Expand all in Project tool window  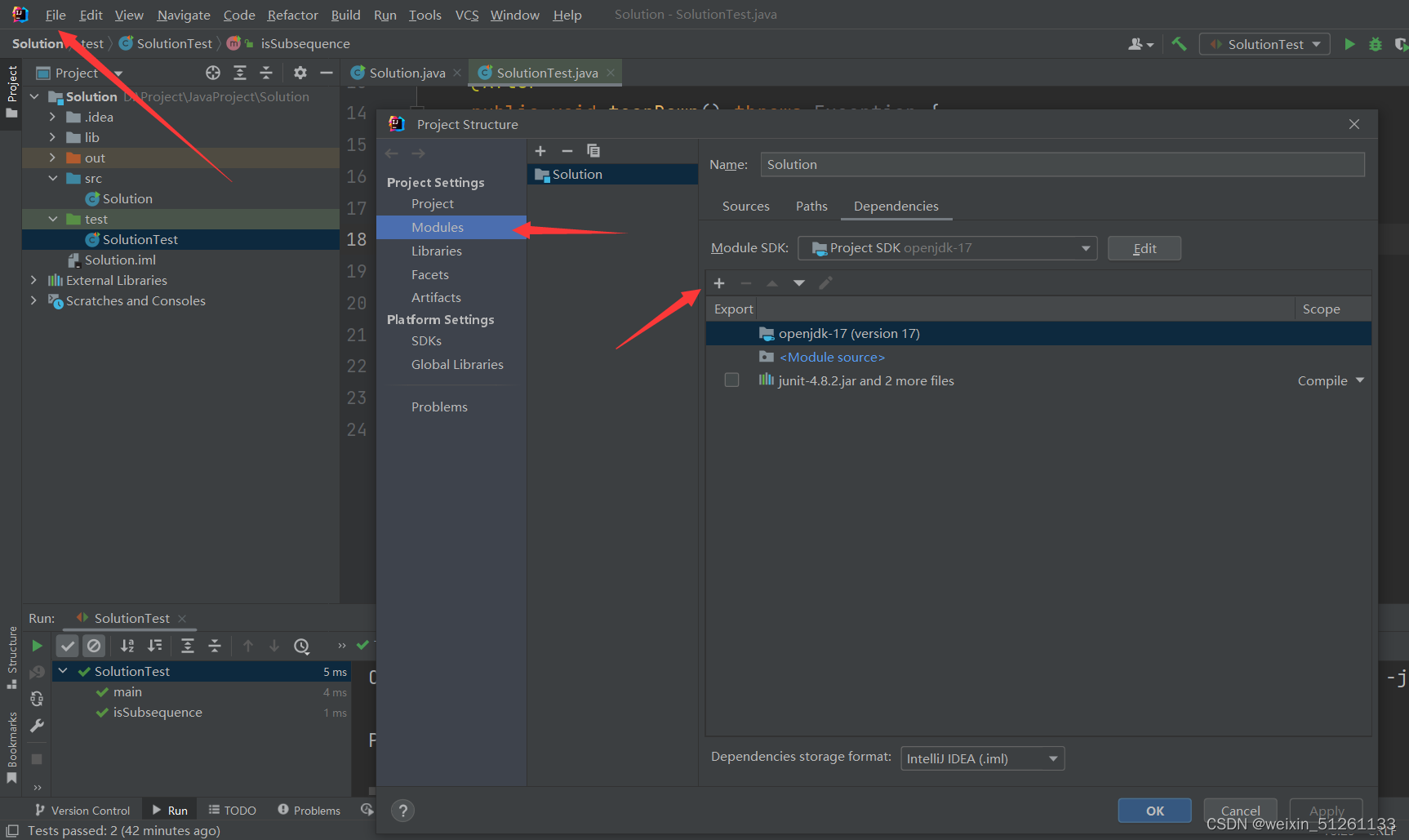tap(240, 73)
